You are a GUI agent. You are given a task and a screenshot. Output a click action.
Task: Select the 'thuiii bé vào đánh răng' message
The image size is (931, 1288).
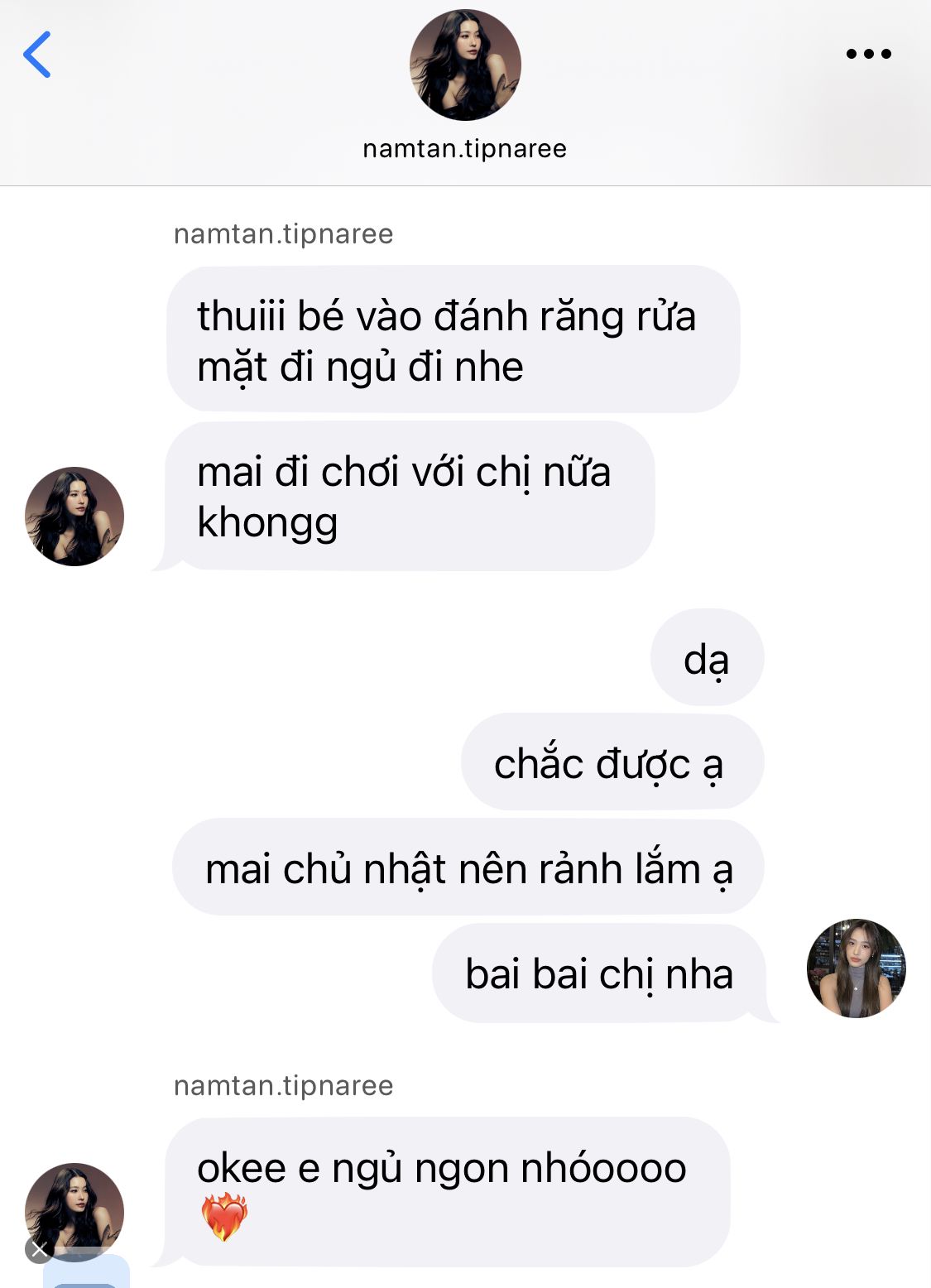click(x=454, y=339)
